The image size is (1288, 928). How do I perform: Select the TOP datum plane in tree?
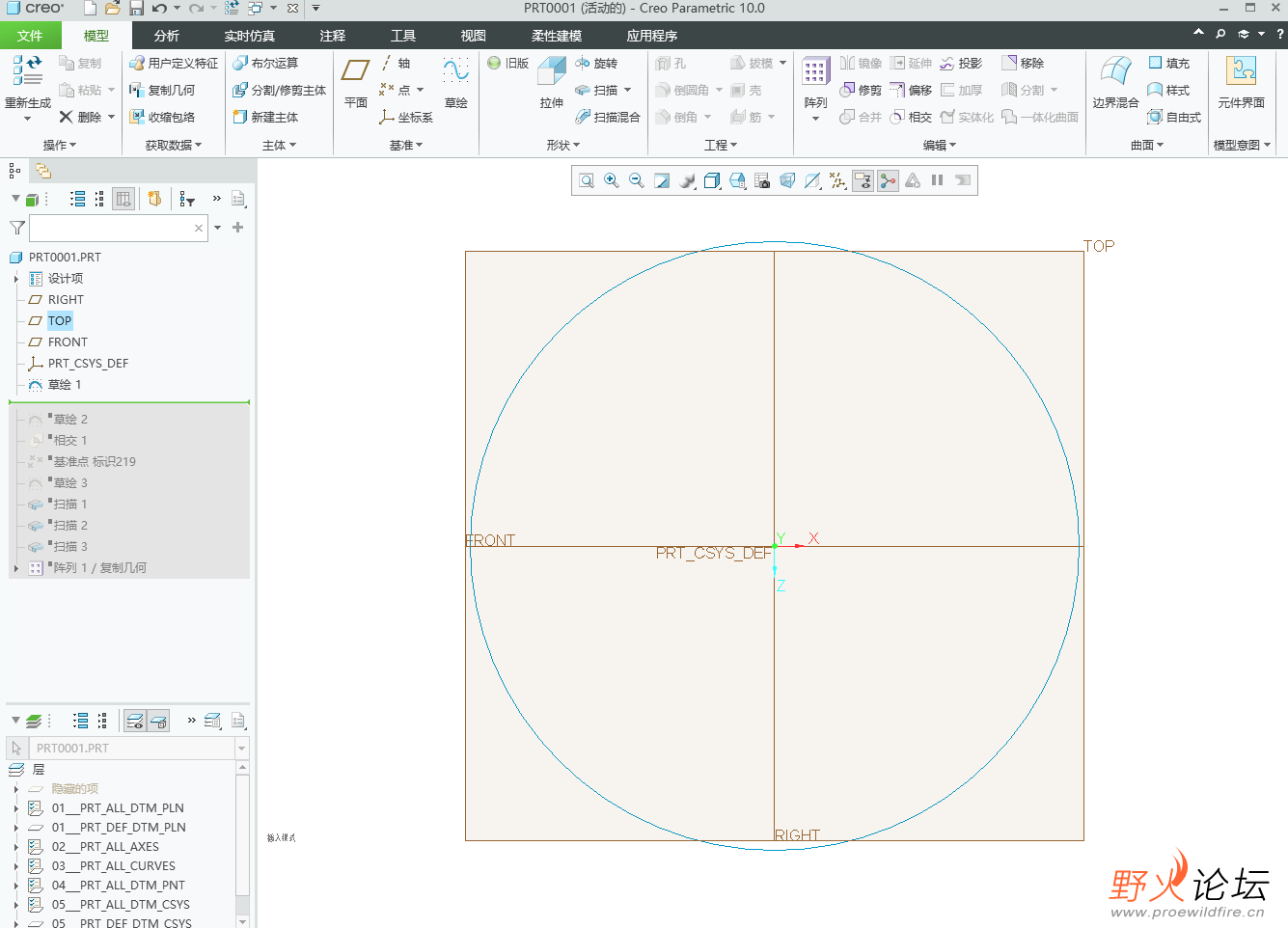coord(60,321)
